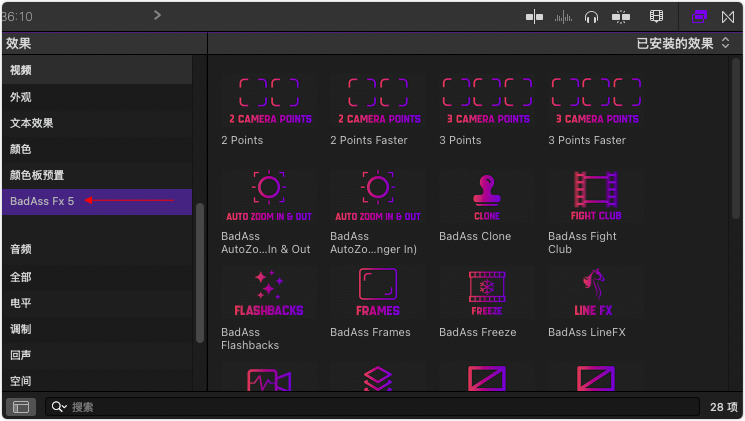
Task: Select the 音频 category header
Action: click(97, 249)
